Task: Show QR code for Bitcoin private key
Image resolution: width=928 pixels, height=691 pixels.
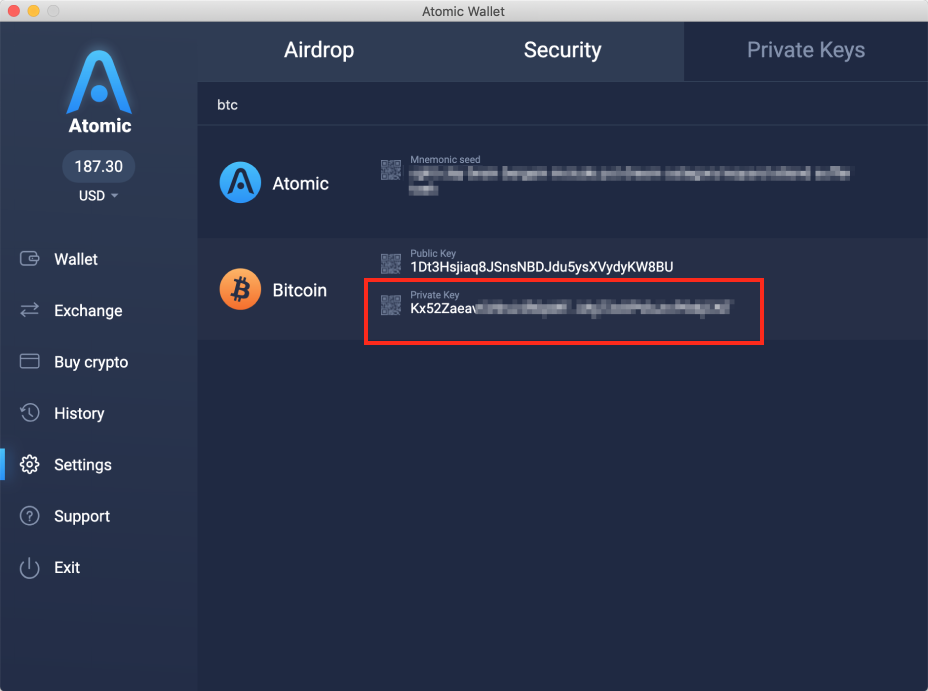Action: (391, 305)
